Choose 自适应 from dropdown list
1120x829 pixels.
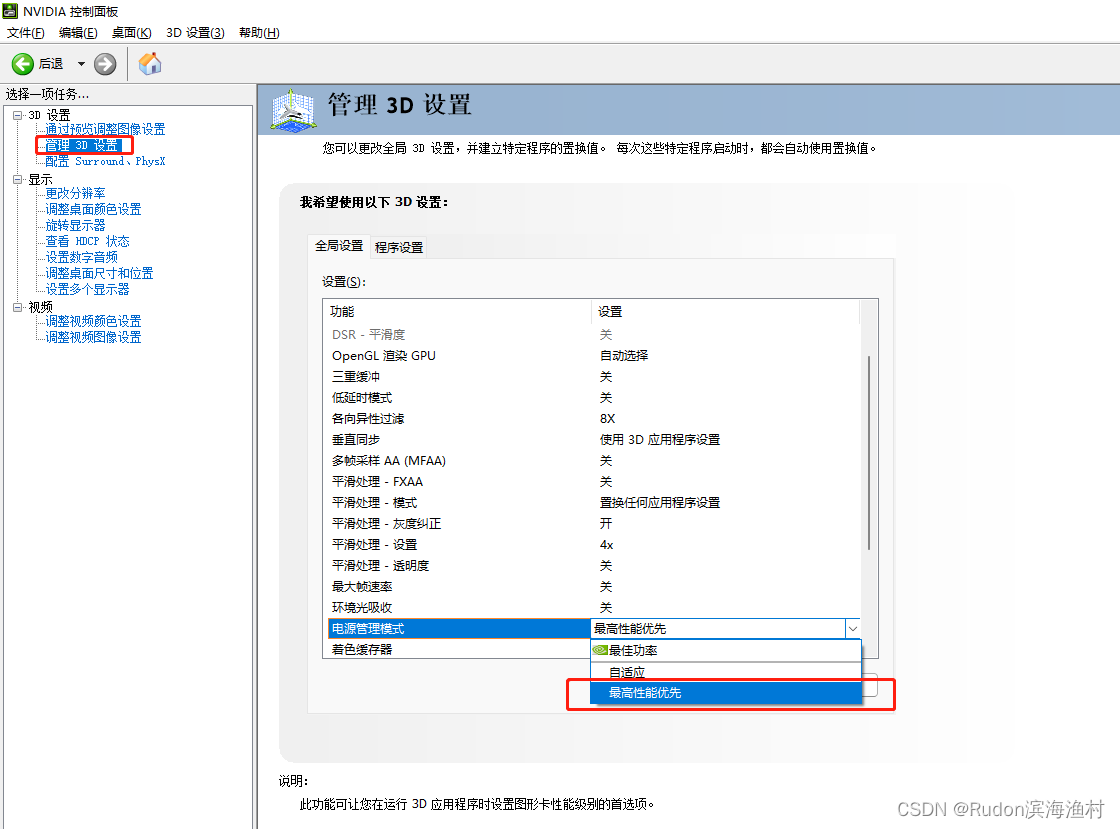[726, 672]
